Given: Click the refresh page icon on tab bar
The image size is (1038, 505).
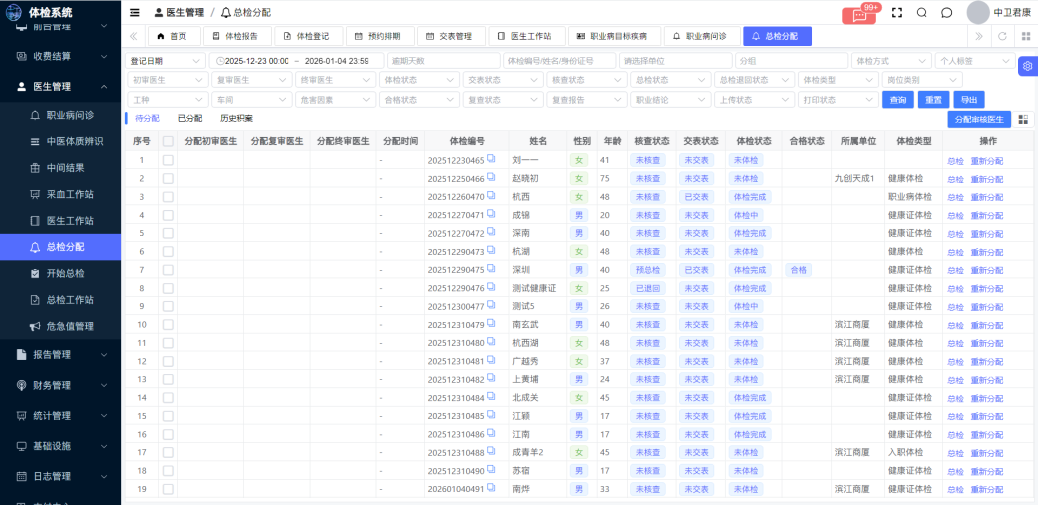Looking at the screenshot, I should pyautogui.click(x=1002, y=36).
